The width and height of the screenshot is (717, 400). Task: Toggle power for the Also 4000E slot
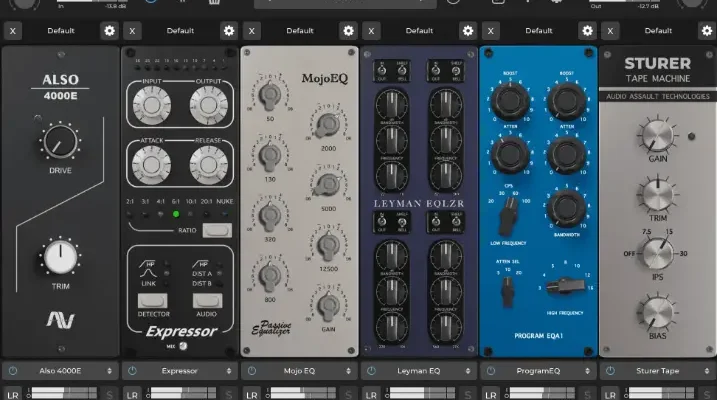tap(13, 371)
